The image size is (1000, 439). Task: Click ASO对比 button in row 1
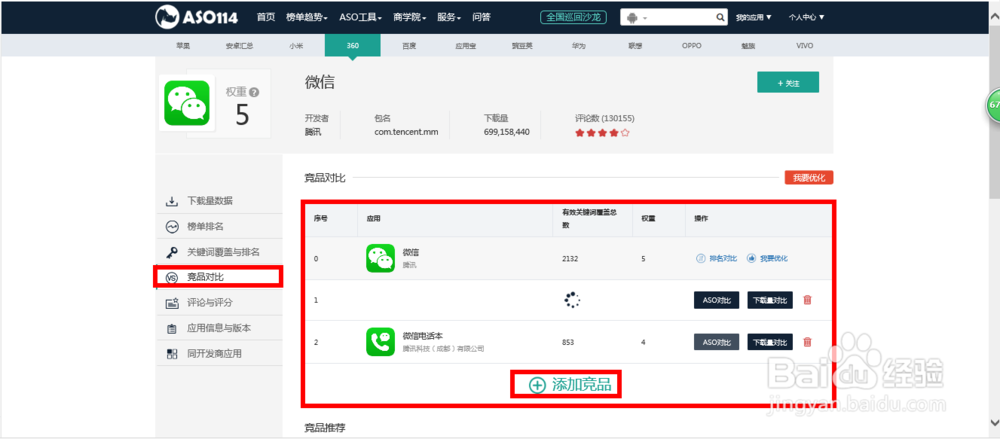716,300
